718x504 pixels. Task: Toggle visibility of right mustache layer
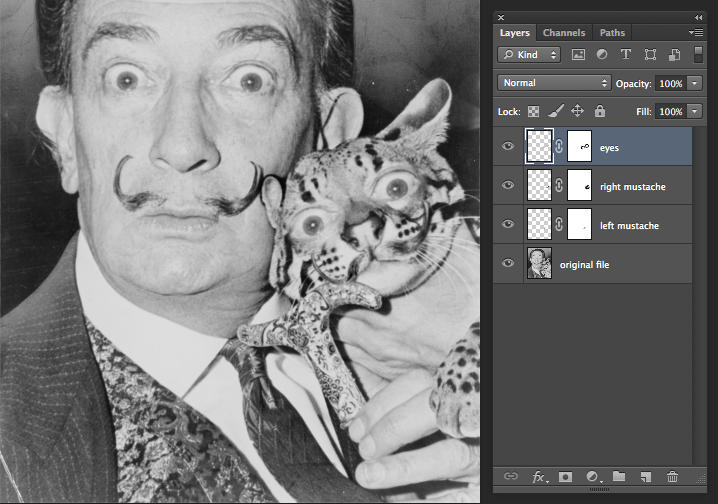(x=508, y=186)
